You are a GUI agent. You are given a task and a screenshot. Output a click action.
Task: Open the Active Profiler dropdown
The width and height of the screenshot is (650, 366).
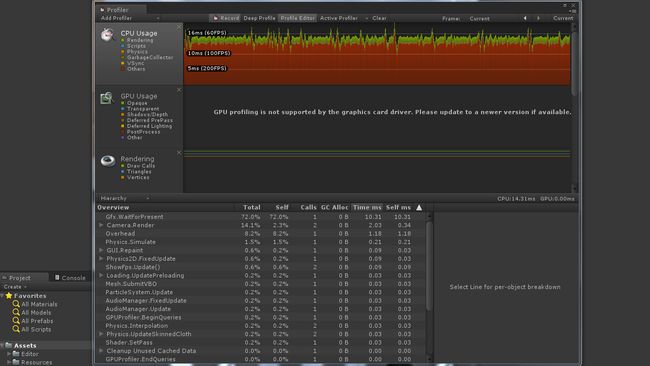(x=344, y=18)
